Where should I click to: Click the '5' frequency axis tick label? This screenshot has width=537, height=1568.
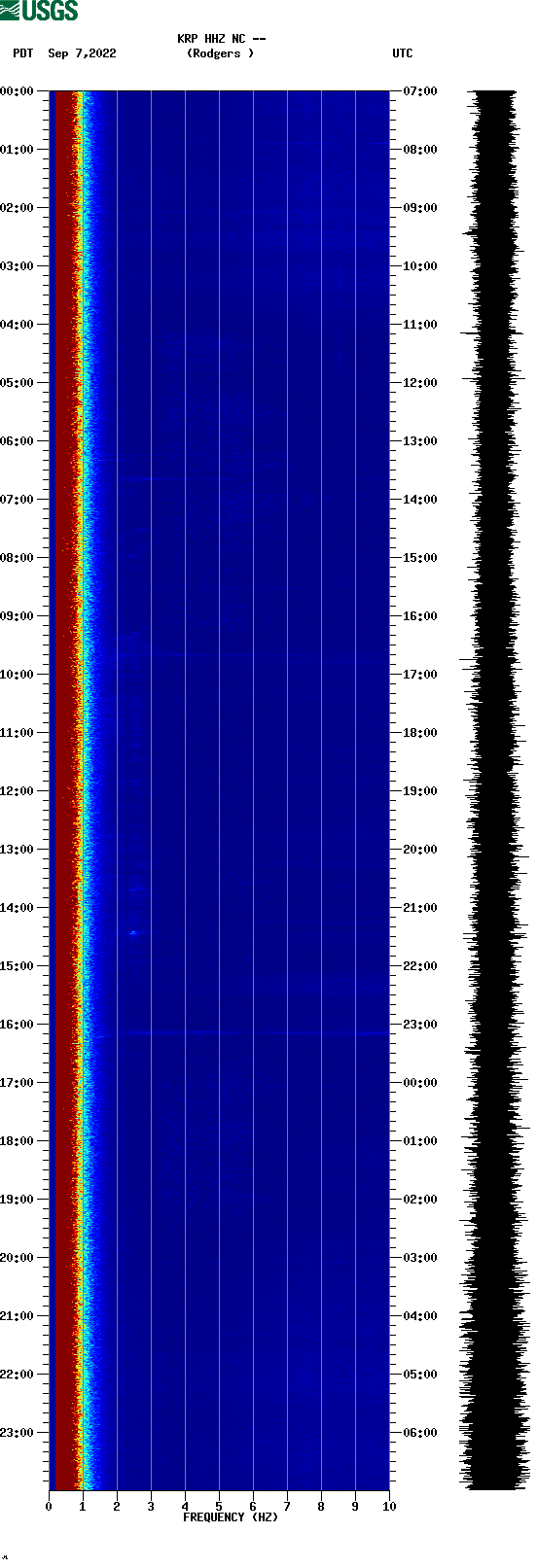219,1507
